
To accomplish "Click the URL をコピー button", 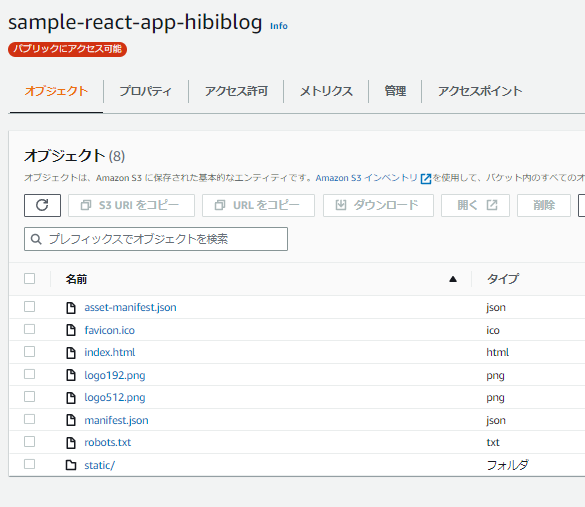I will coord(258,205).
